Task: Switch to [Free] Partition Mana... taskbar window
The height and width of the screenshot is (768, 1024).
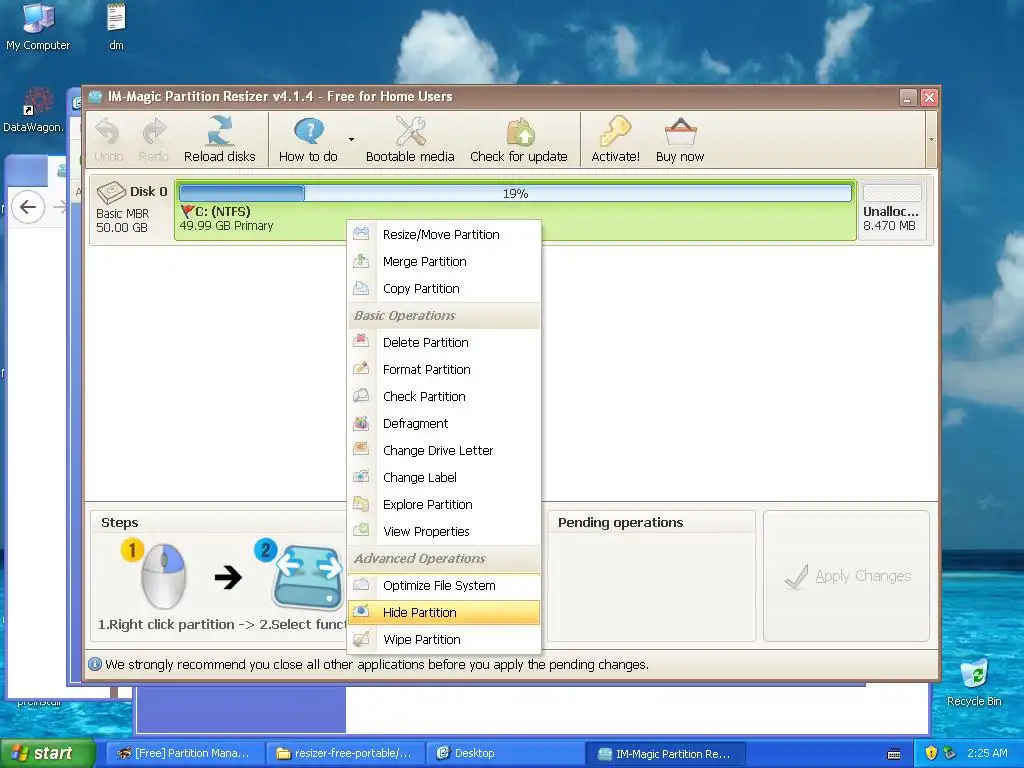Action: click(x=184, y=753)
